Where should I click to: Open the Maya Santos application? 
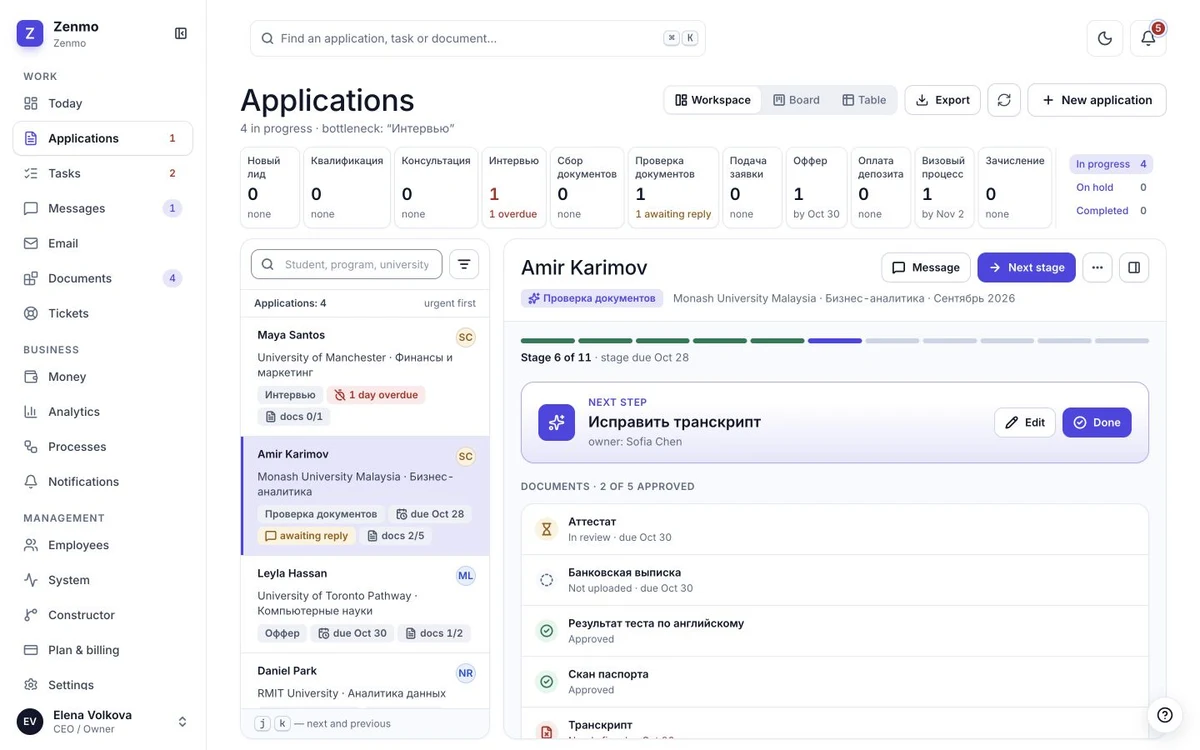click(365, 376)
